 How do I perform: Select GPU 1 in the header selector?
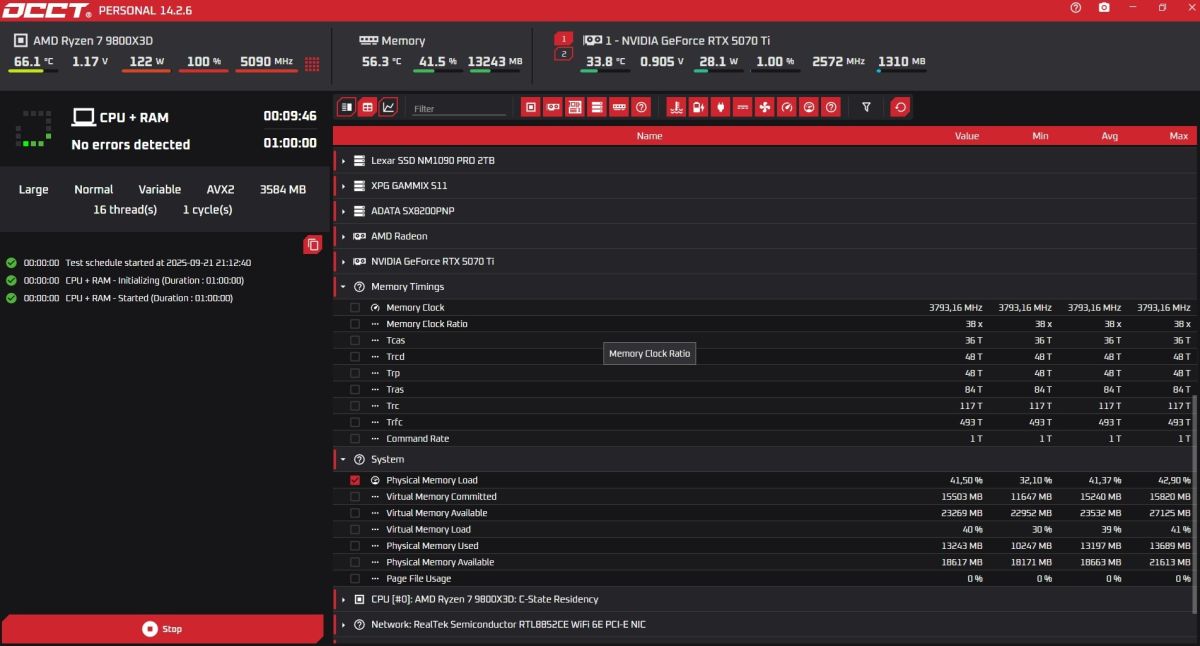564,39
